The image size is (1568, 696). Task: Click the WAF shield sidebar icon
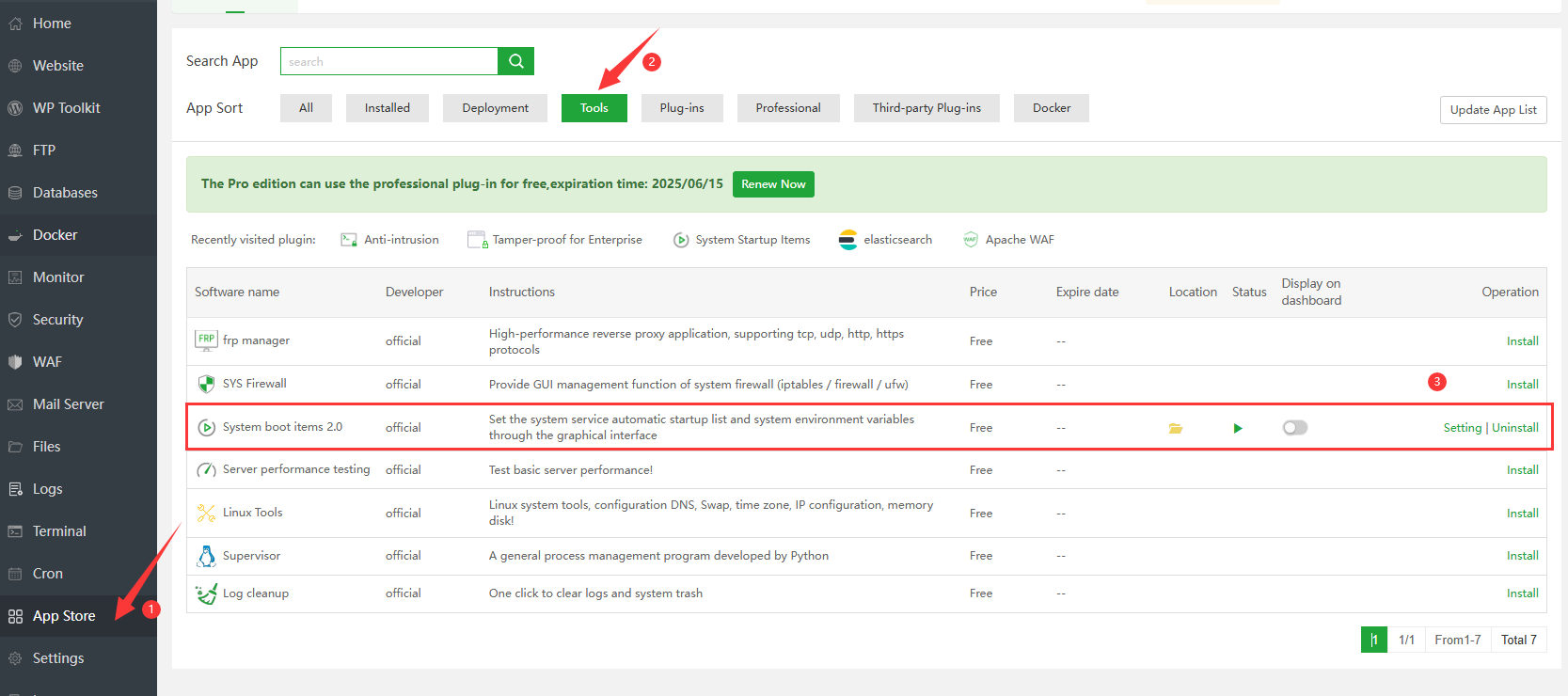(15, 362)
